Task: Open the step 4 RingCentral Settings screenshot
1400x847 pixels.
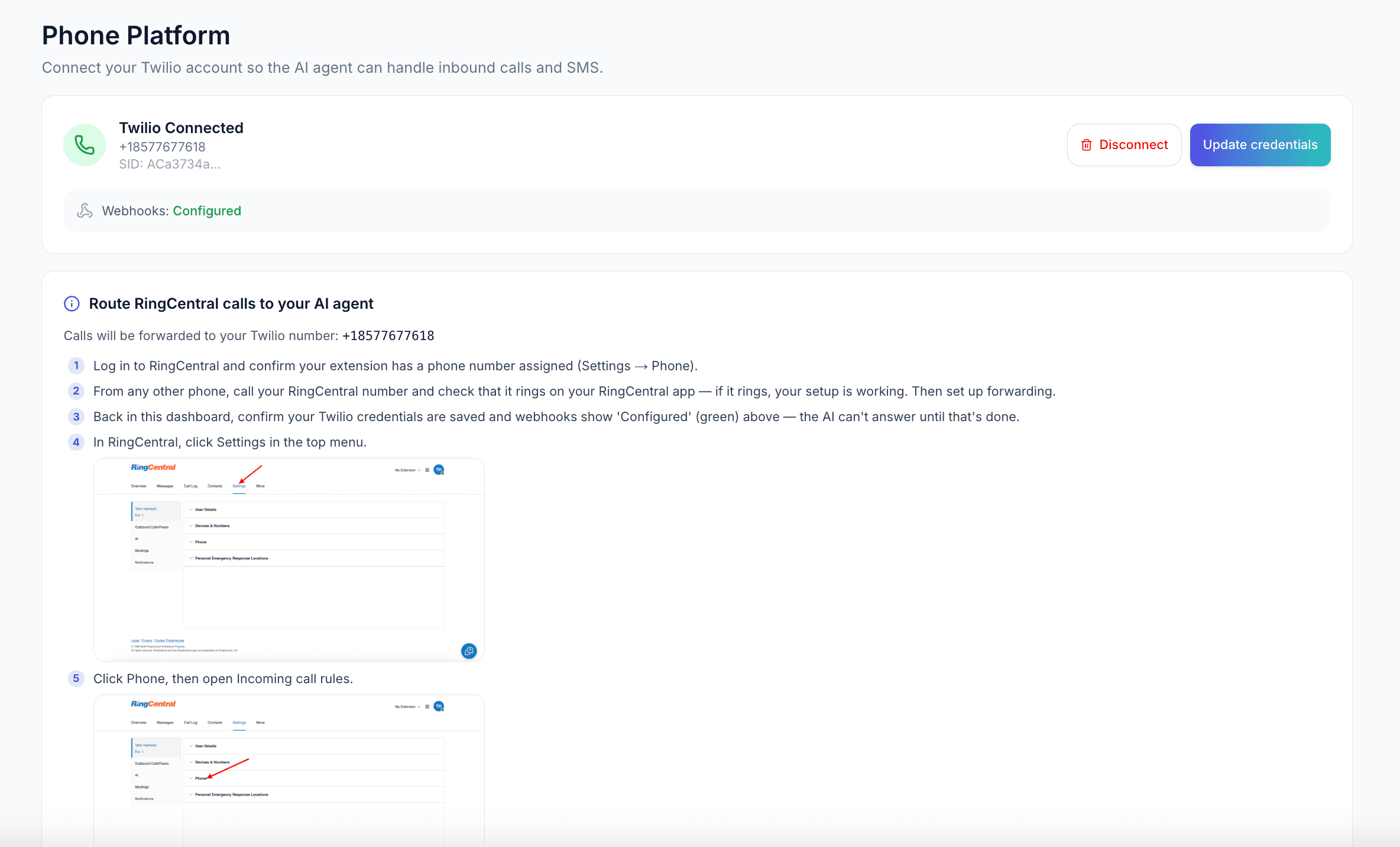Action: click(289, 560)
